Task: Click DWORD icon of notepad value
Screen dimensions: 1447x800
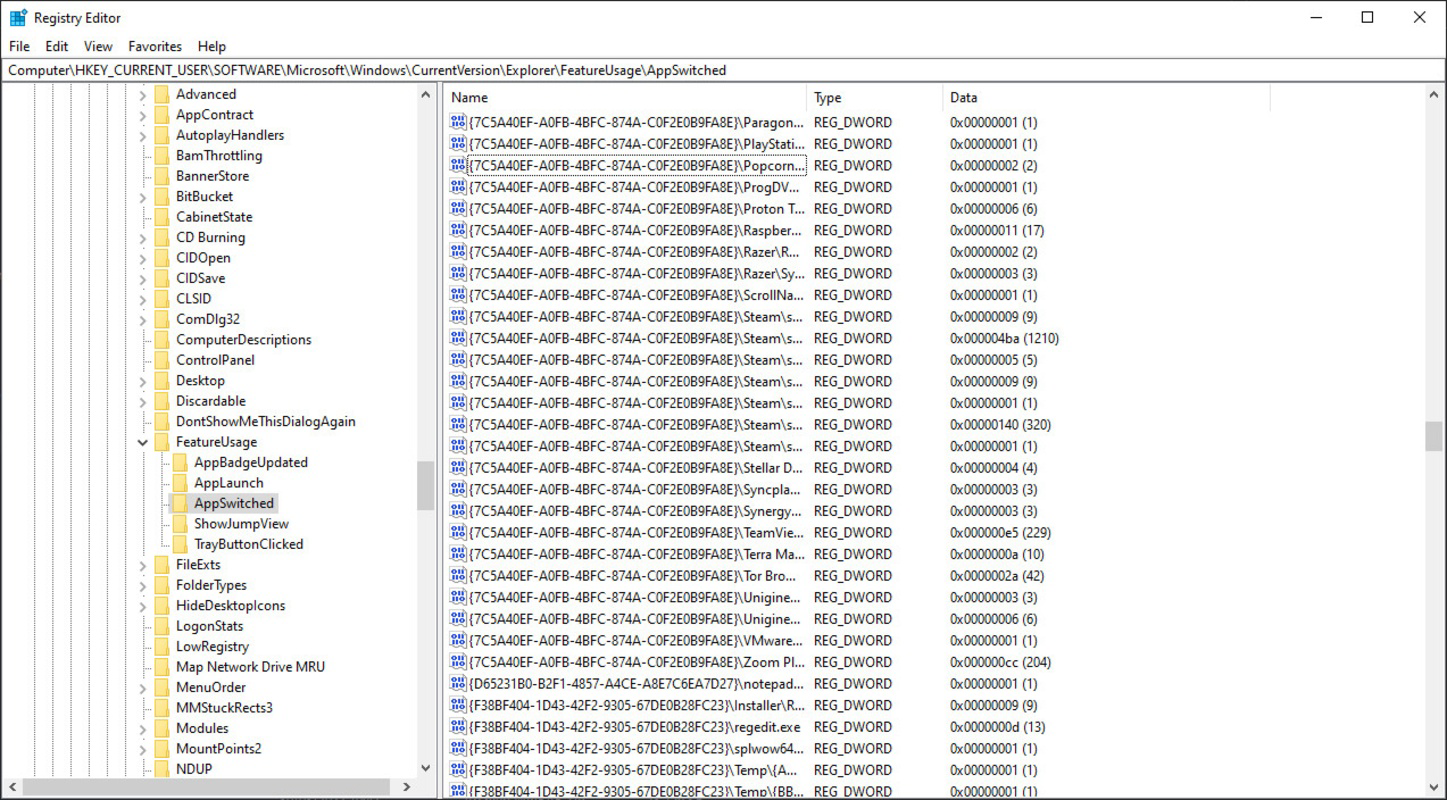Action: pos(458,684)
